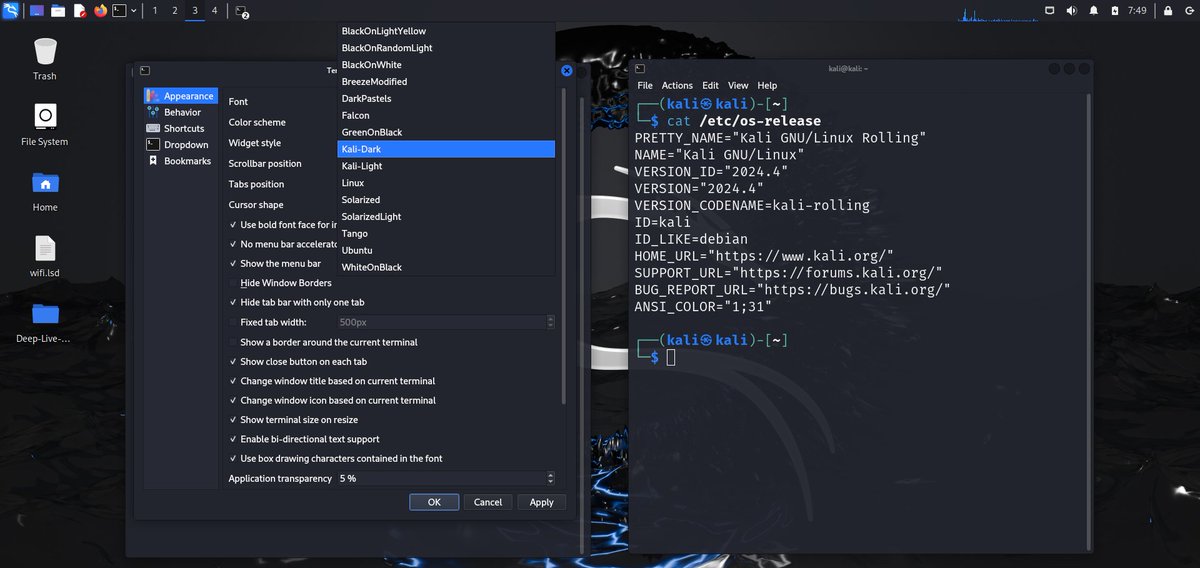Open the Kali applications menu

coord(11,10)
